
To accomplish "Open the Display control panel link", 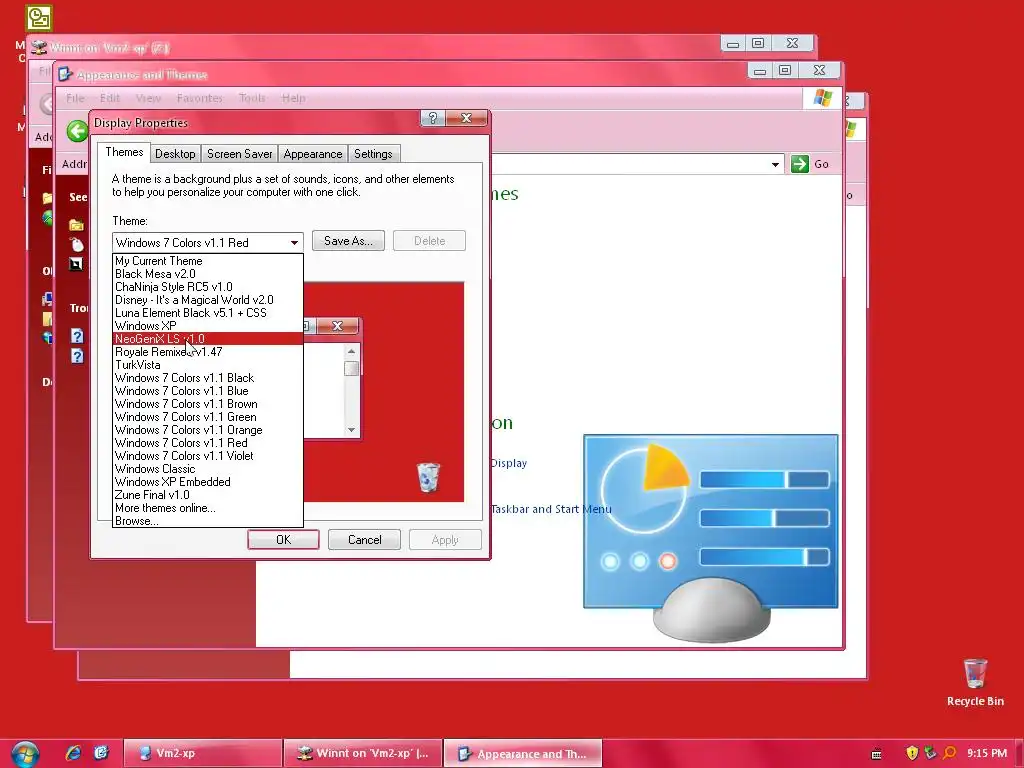I will pos(509,463).
